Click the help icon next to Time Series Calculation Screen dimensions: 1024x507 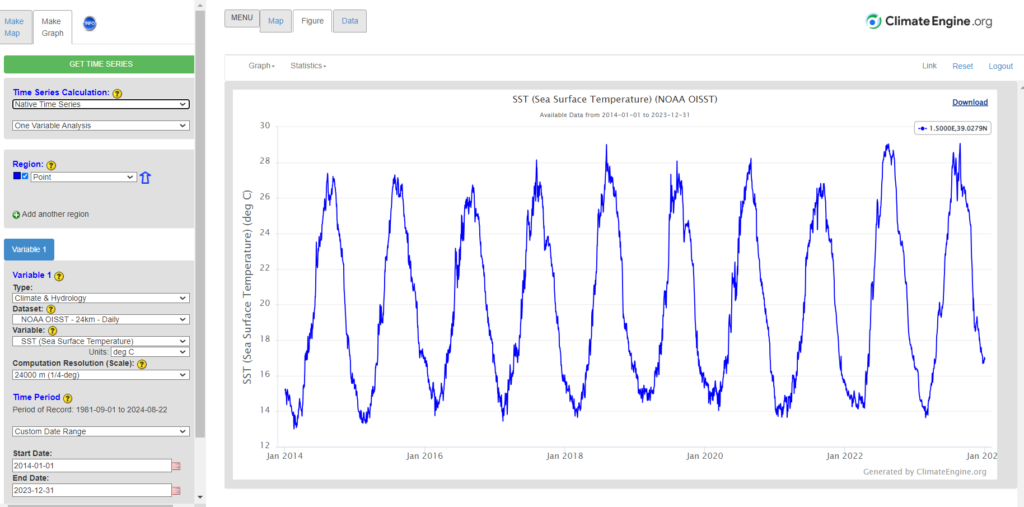coord(117,93)
